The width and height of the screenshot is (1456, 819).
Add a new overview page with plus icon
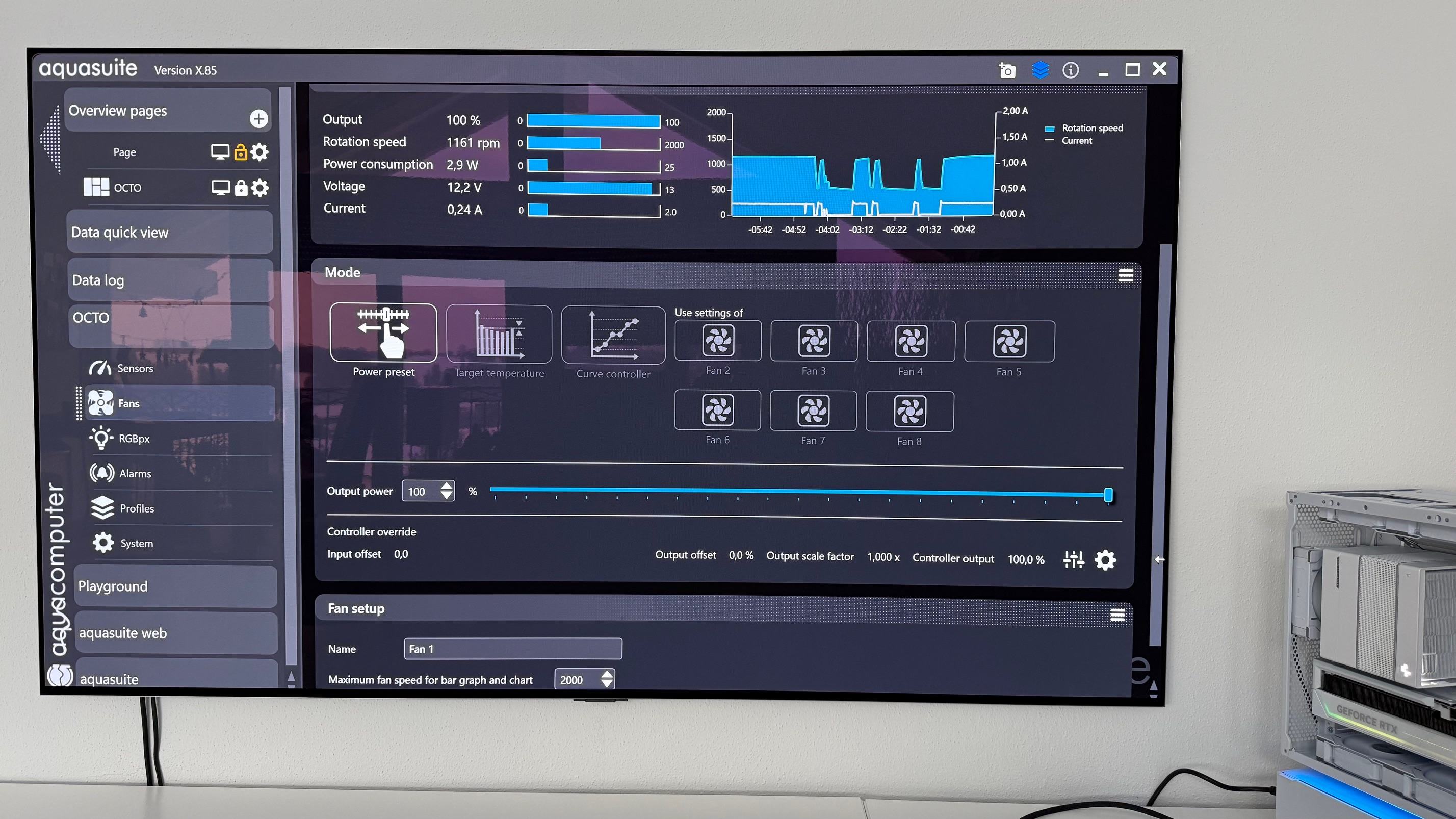click(x=259, y=119)
